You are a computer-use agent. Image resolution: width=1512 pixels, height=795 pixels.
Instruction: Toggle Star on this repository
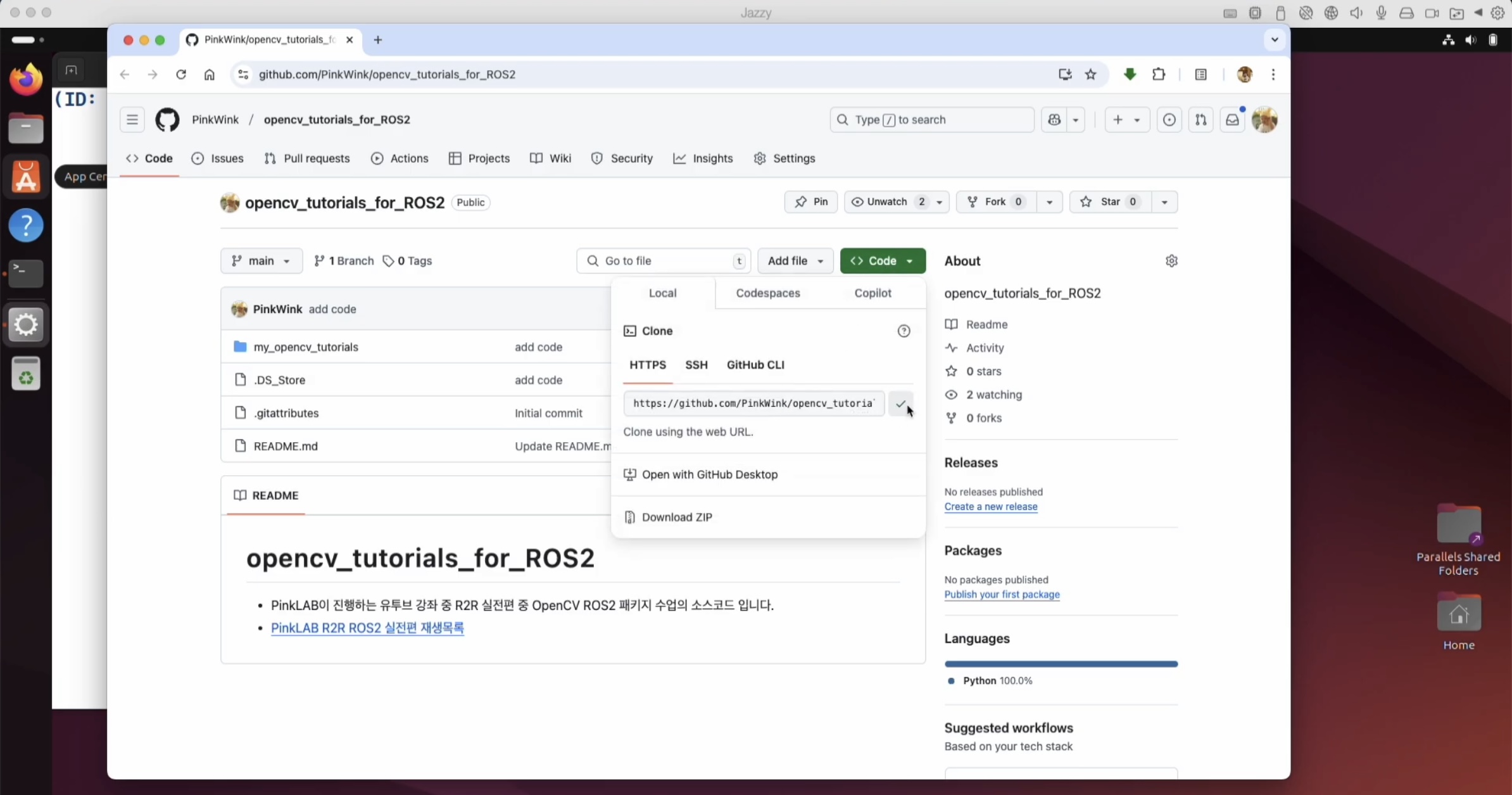click(1110, 202)
